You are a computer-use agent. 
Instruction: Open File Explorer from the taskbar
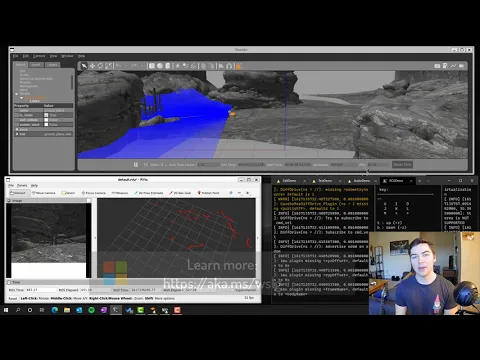point(67,310)
